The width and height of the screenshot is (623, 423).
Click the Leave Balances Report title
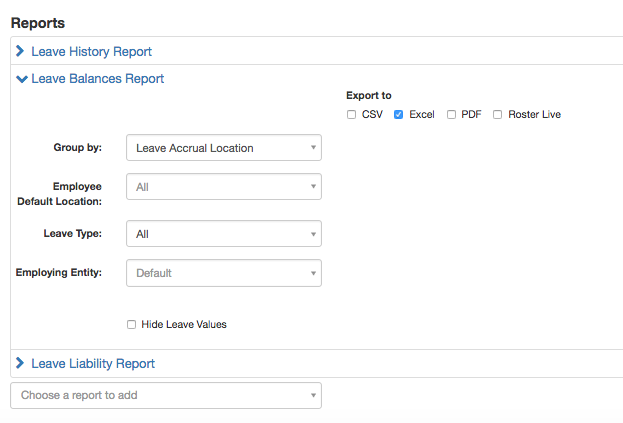[x=97, y=79]
